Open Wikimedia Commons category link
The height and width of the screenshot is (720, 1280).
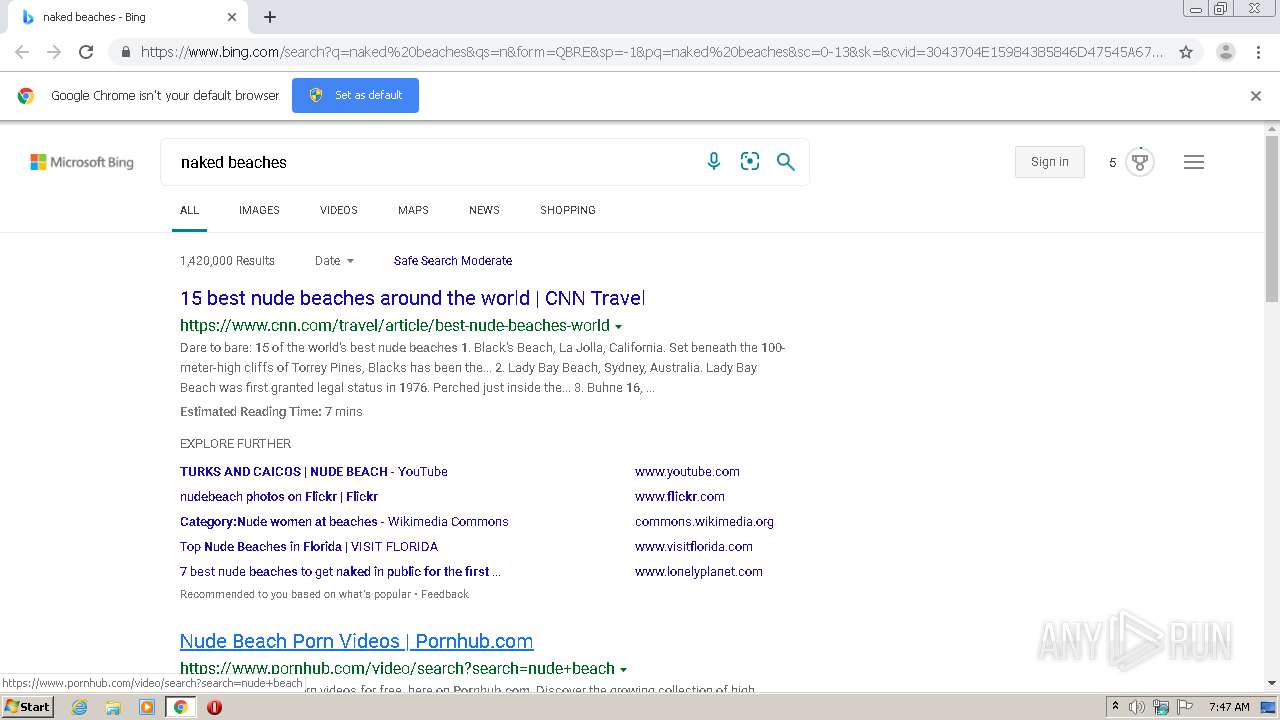tap(344, 522)
